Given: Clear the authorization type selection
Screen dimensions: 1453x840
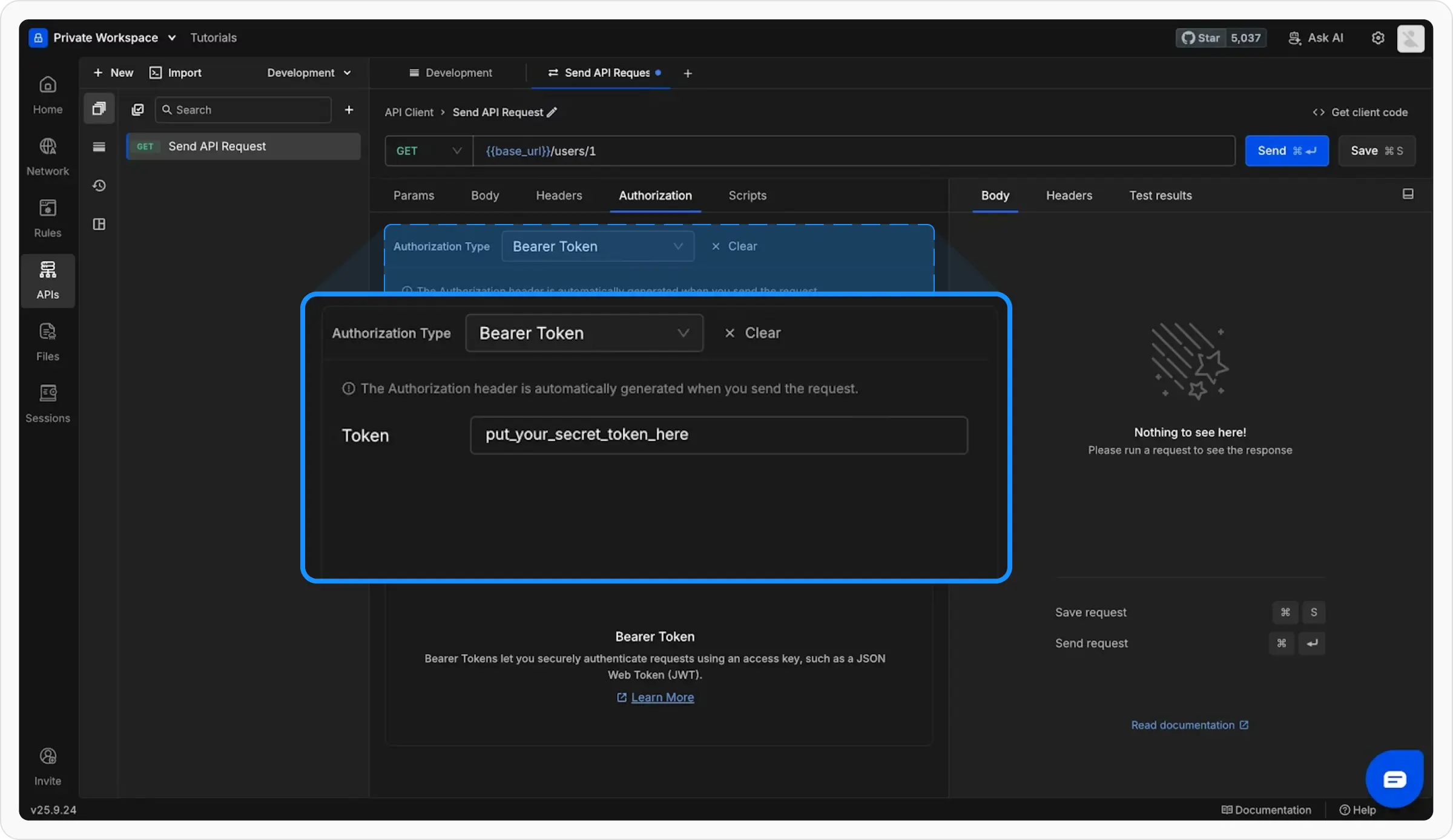Looking at the screenshot, I should (753, 333).
